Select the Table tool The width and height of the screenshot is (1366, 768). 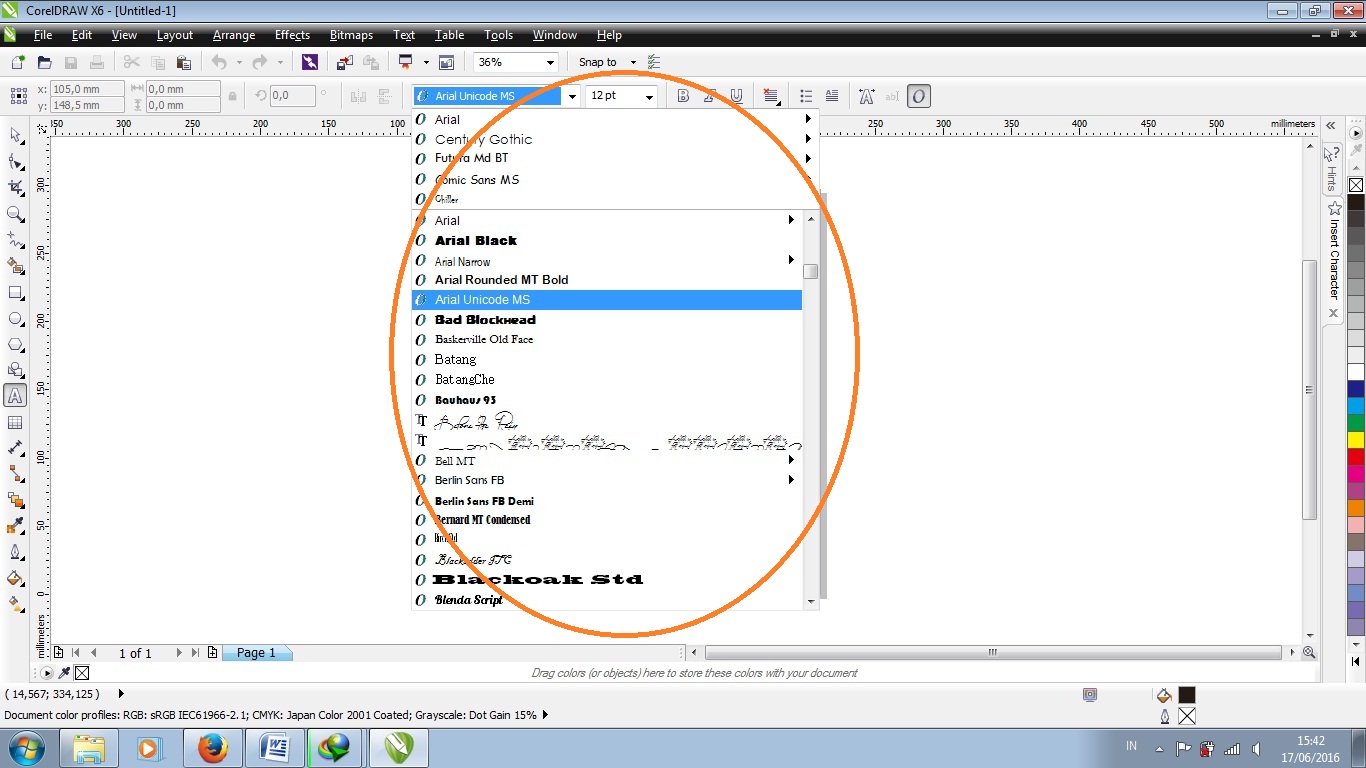coord(15,421)
